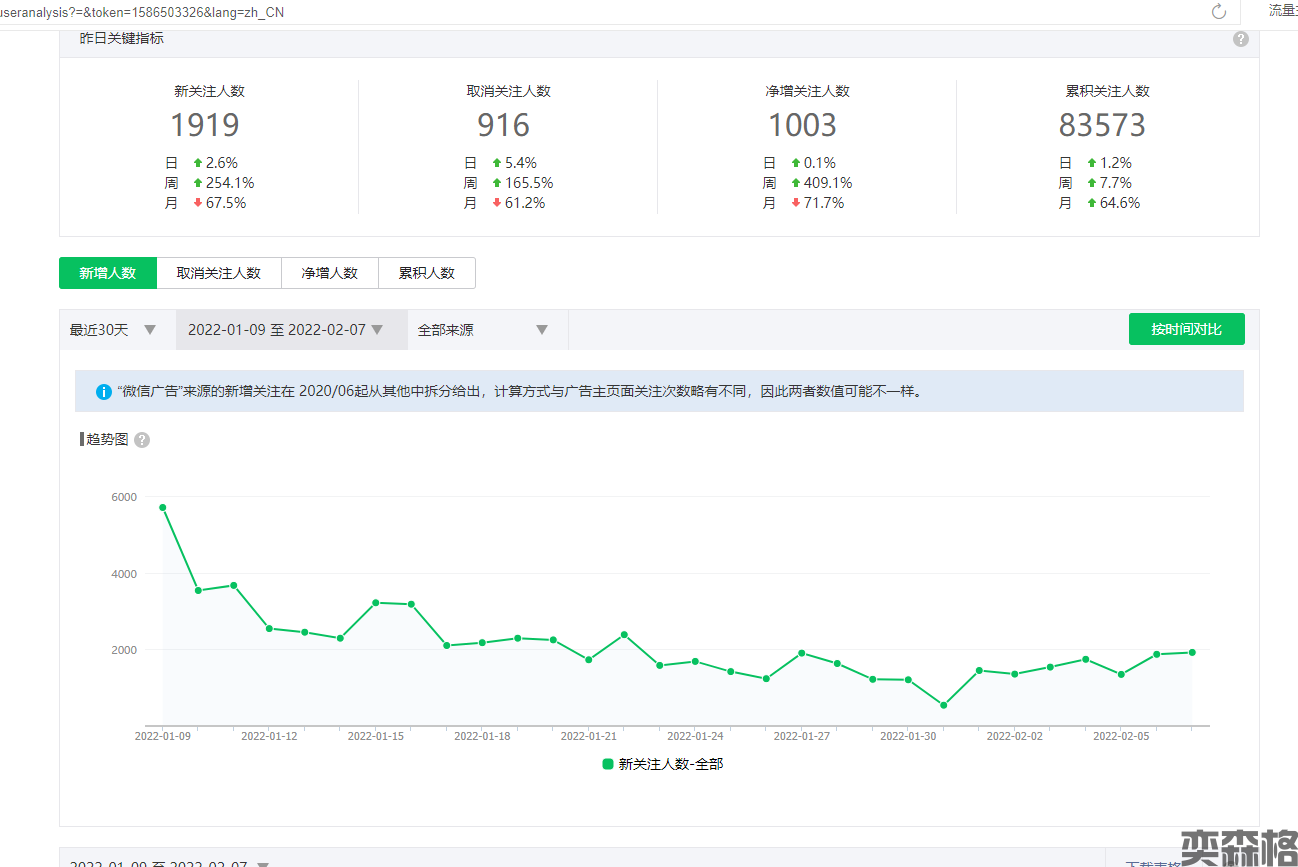Click the green legend marker for 新关注人数-全部
Image resolution: width=1298 pixels, height=867 pixels.
click(607, 764)
